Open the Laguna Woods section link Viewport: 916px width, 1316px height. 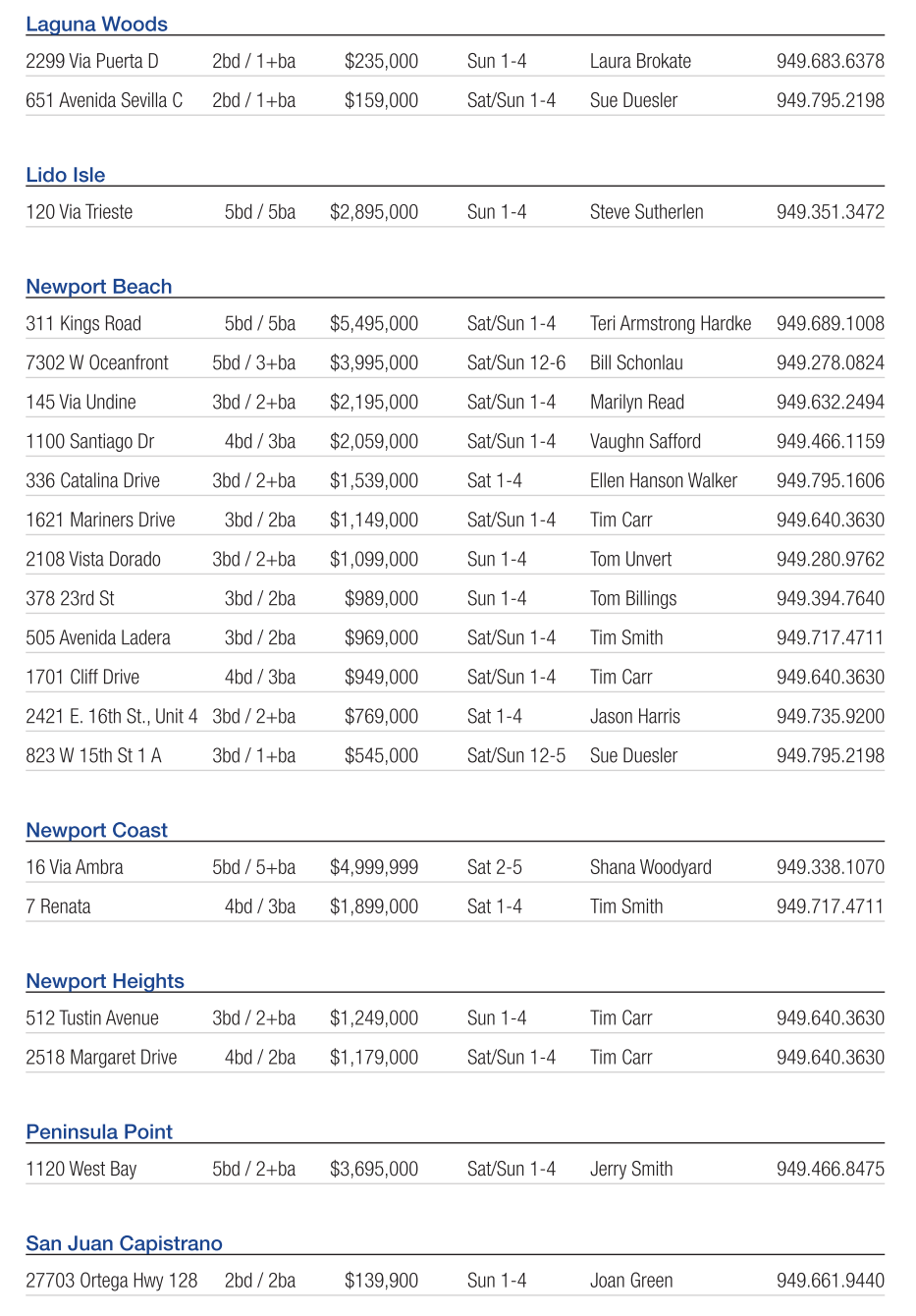[96, 25]
